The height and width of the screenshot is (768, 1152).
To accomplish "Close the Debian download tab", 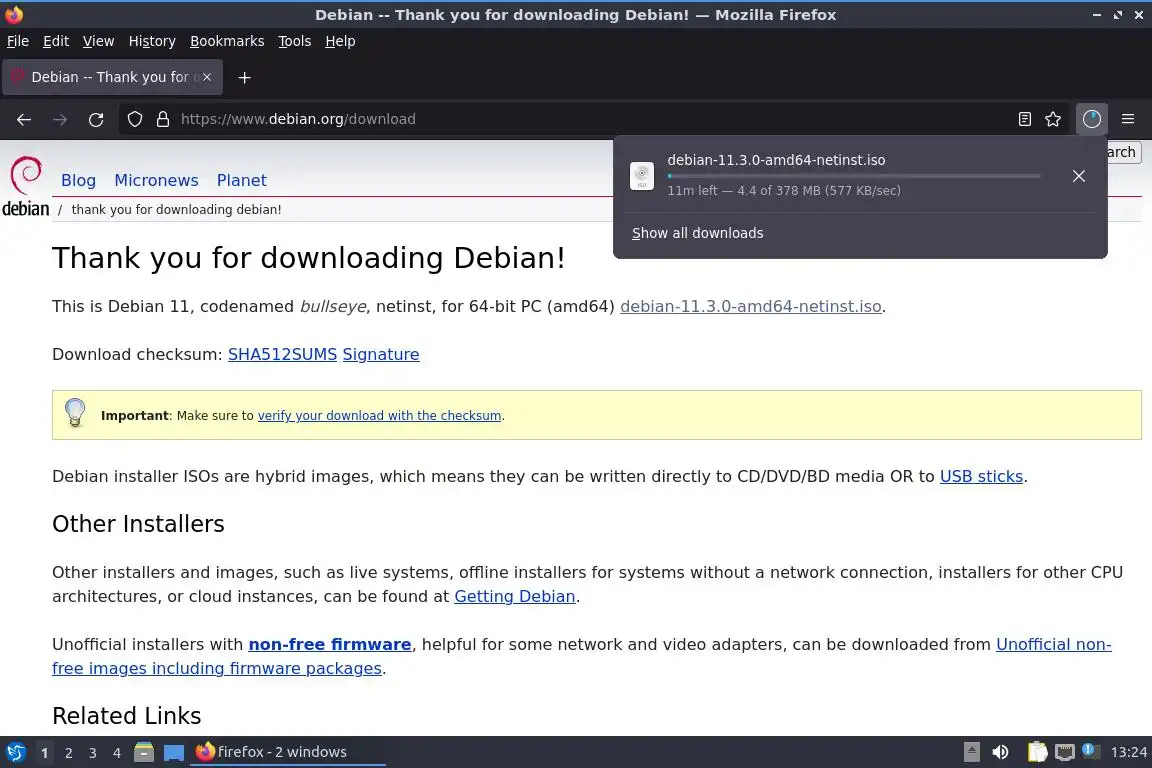I will pos(207,77).
